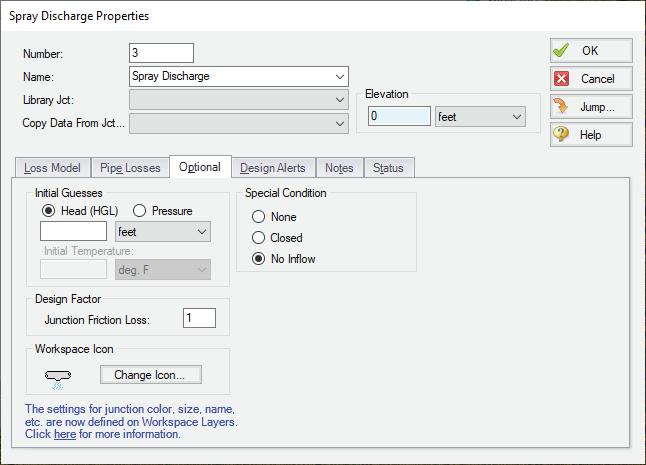The image size is (646, 465).
Task: Set special condition to Closed
Action: click(259, 238)
